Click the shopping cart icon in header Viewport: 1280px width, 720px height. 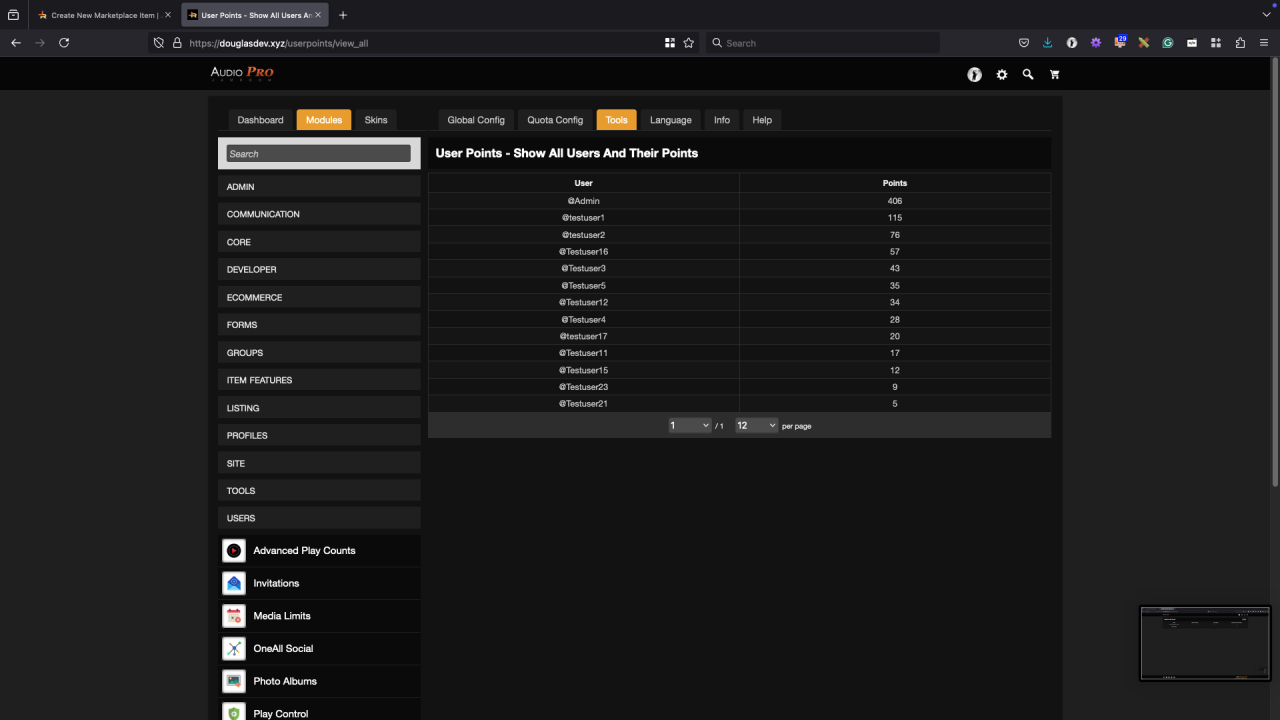[1054, 75]
